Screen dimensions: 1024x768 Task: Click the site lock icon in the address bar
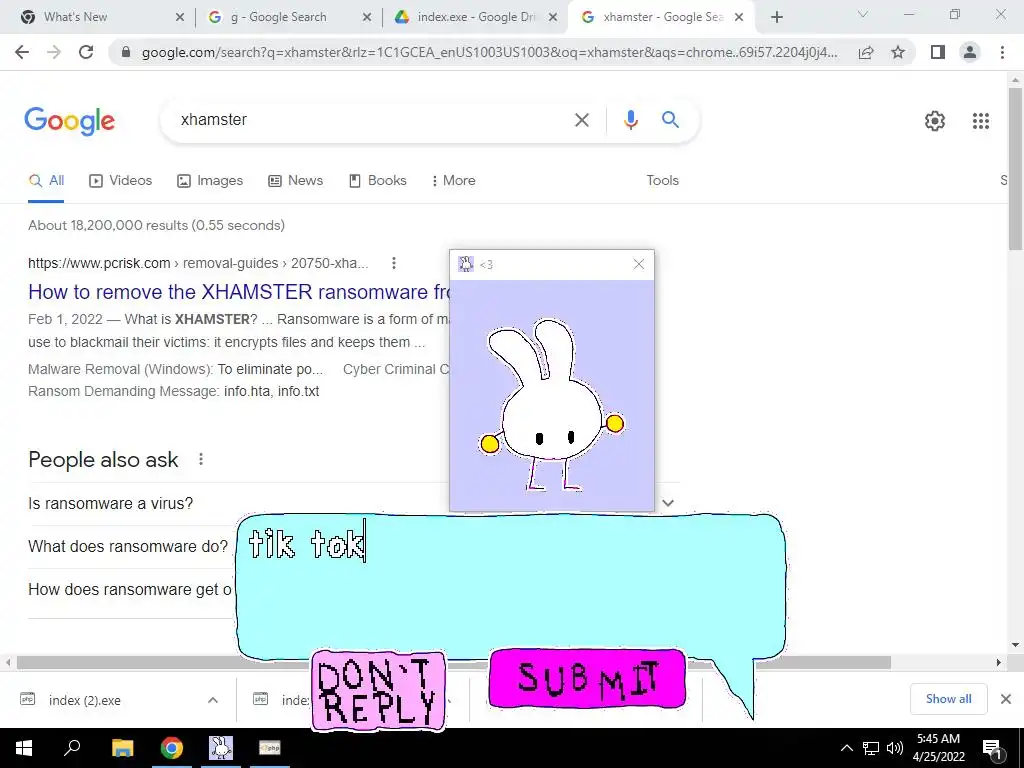pos(126,52)
